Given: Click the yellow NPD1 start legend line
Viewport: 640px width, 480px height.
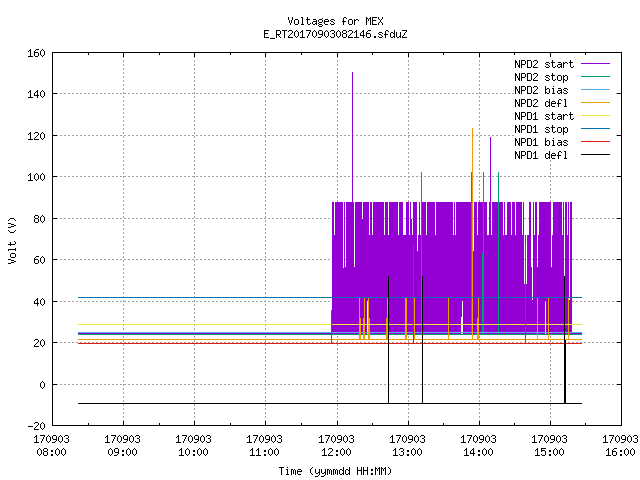Looking at the screenshot, I should pos(595,116).
